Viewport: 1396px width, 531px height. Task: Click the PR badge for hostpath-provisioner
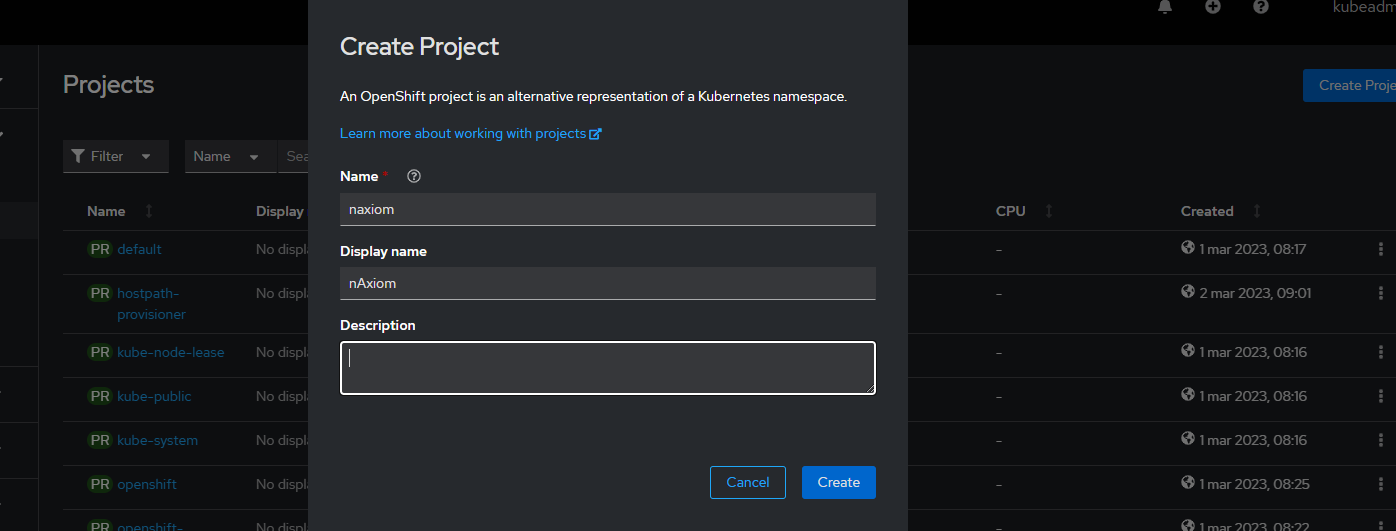tap(100, 293)
